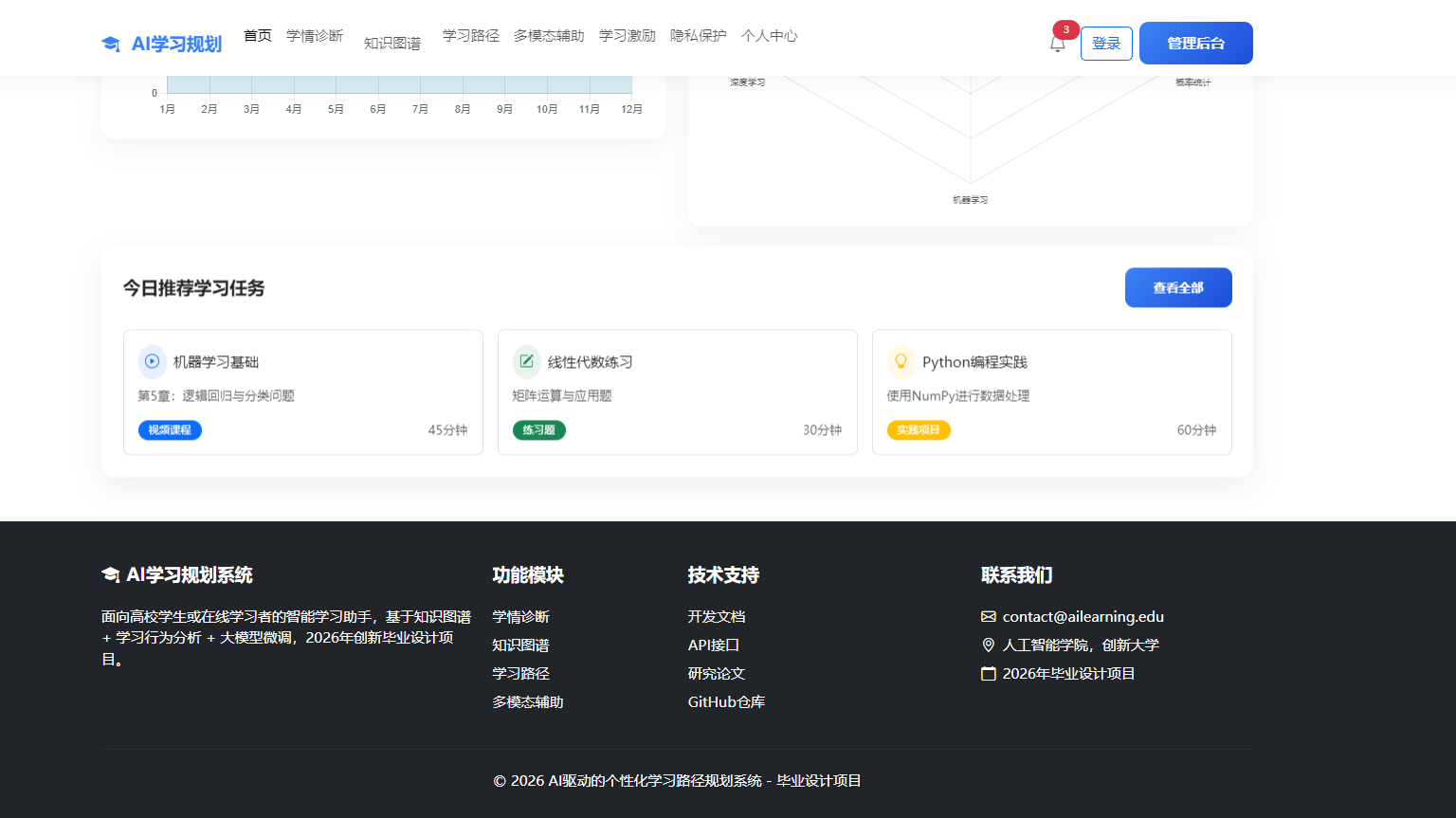Click the location pin icon in 联系我们
This screenshot has height=818, width=1456.
(x=986, y=645)
